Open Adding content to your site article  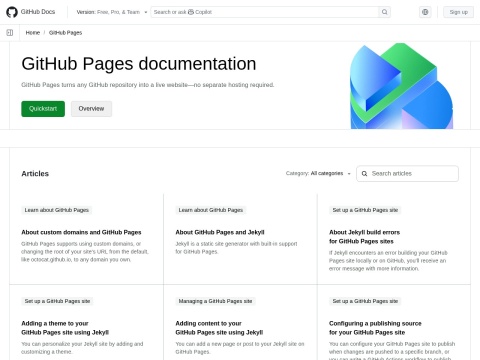coord(219,328)
